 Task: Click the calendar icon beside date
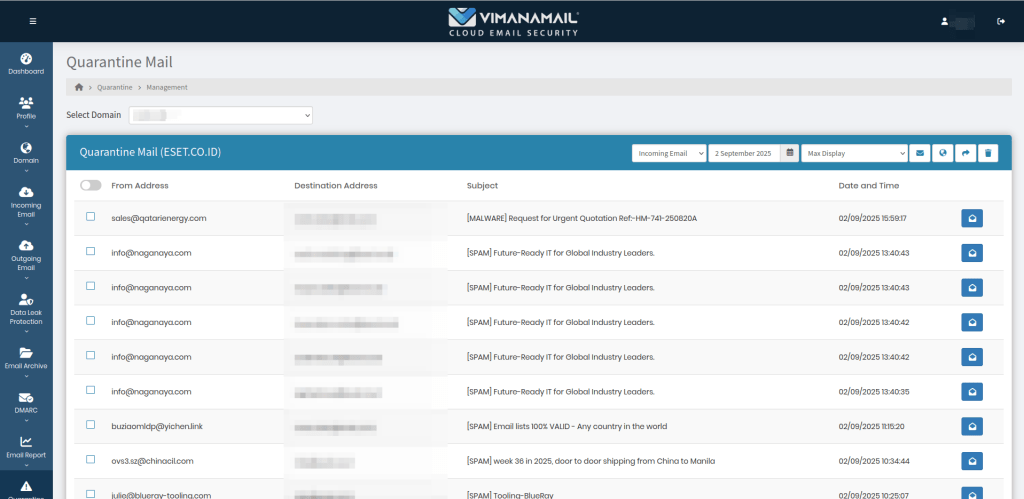click(x=790, y=153)
